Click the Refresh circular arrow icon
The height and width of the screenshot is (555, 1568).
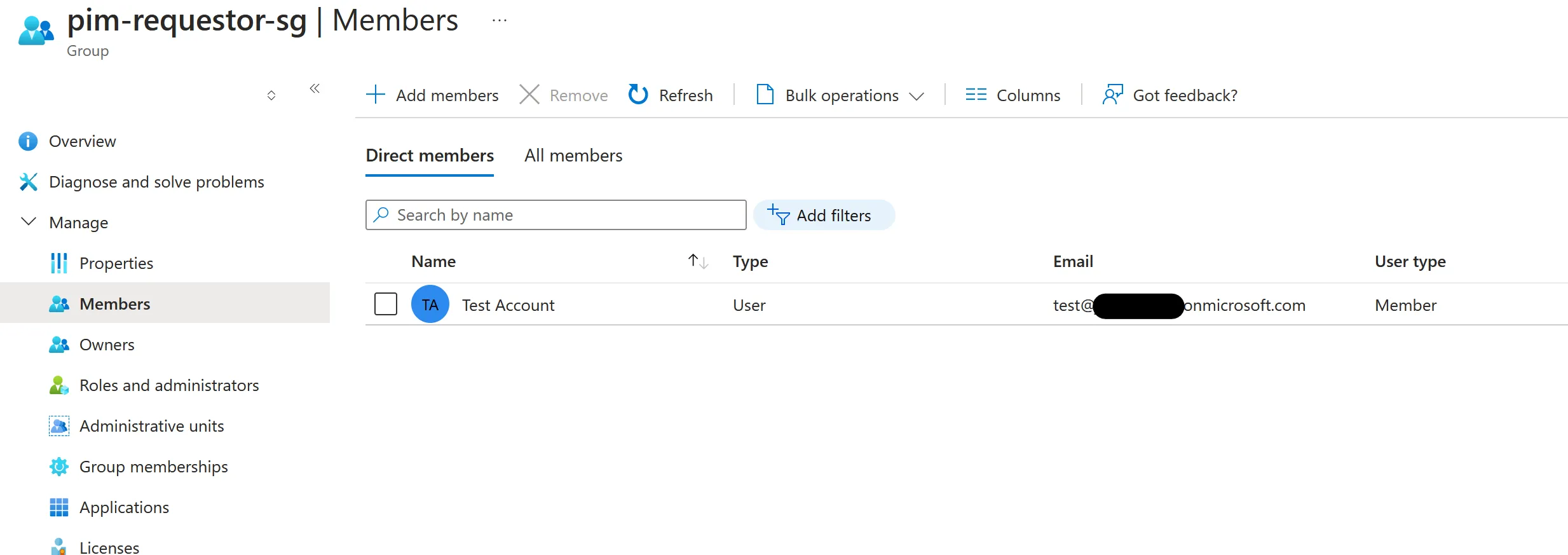(x=638, y=95)
